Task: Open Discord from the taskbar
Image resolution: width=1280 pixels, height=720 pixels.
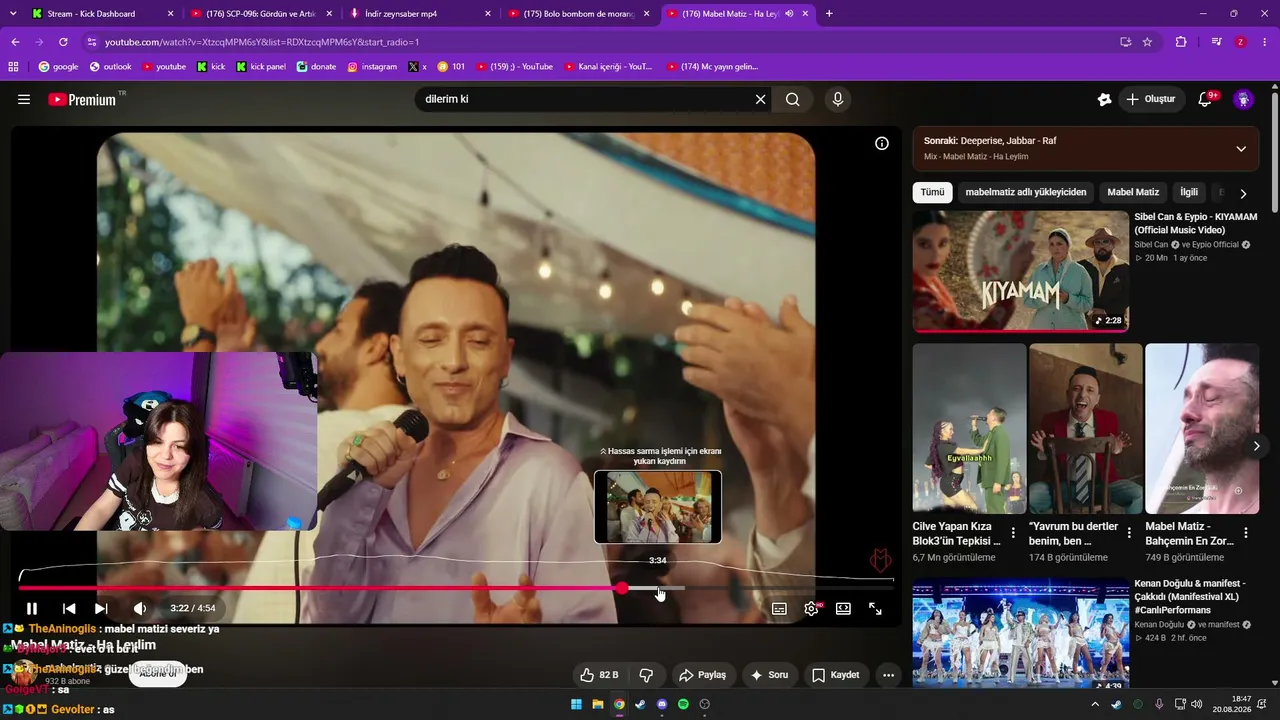Action: point(662,704)
